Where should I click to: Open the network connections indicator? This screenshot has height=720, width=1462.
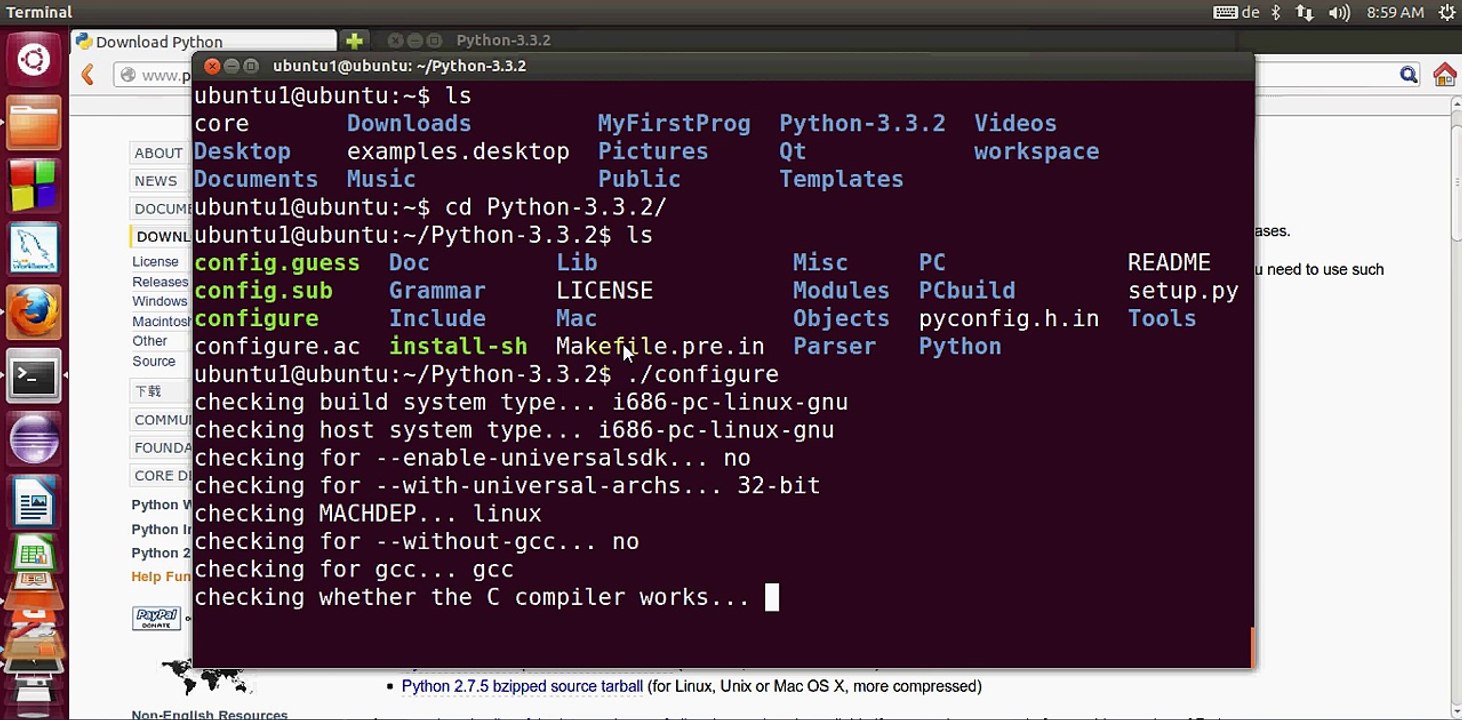(1304, 12)
